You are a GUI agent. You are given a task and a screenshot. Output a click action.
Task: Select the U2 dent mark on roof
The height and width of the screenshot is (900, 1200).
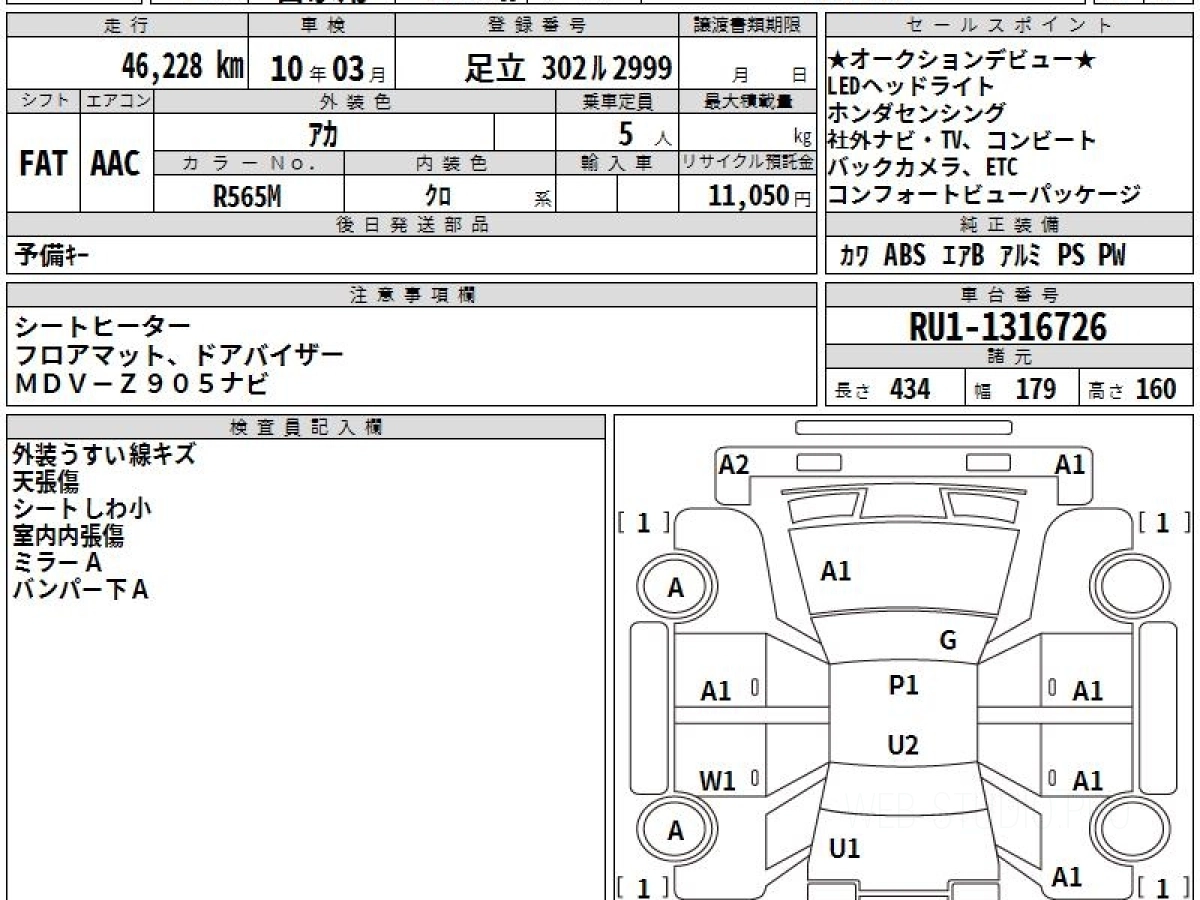[903, 745]
